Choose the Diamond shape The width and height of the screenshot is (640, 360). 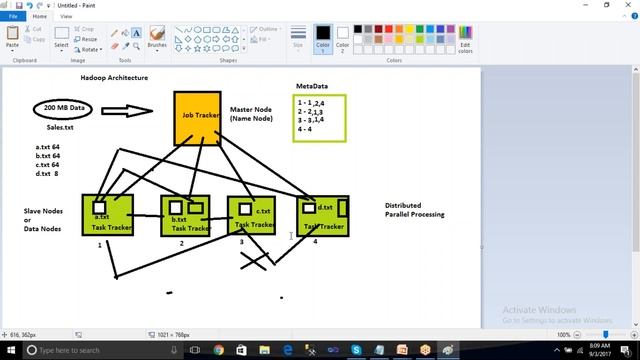pyautogui.click(x=188, y=40)
